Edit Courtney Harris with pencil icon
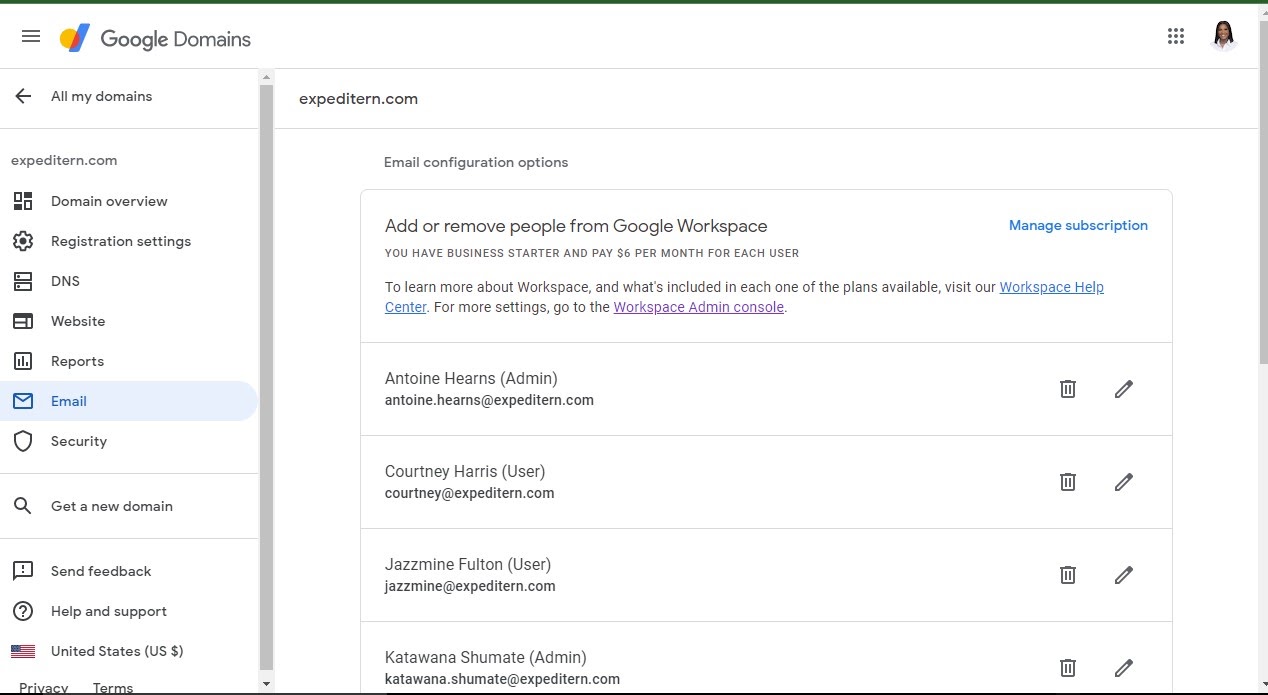 click(x=1124, y=482)
